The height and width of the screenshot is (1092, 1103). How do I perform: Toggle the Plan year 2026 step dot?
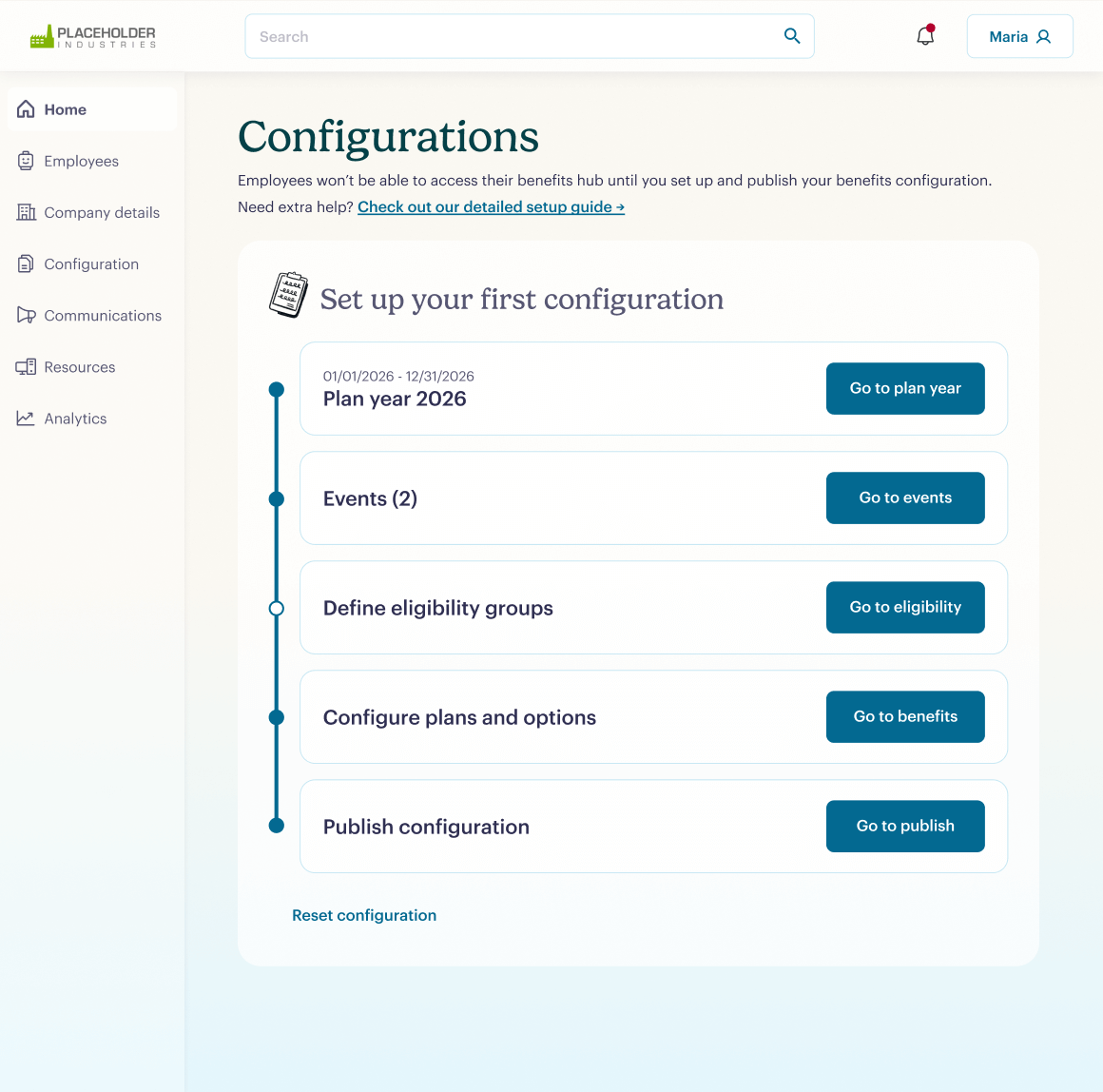[277, 389]
